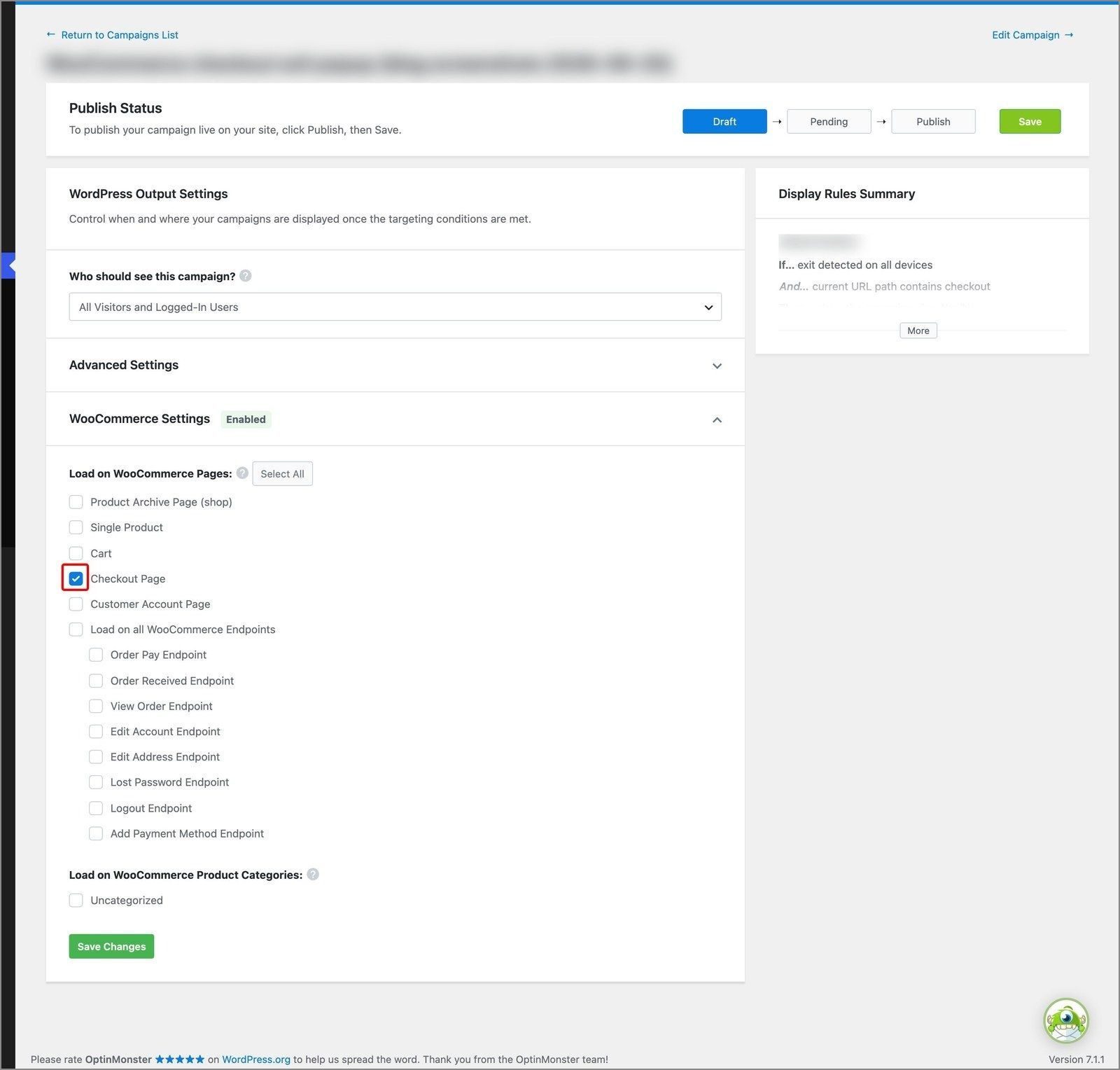Click 'current URL path contains checkout' rule
This screenshot has width=1120, height=1070.
[x=901, y=286]
